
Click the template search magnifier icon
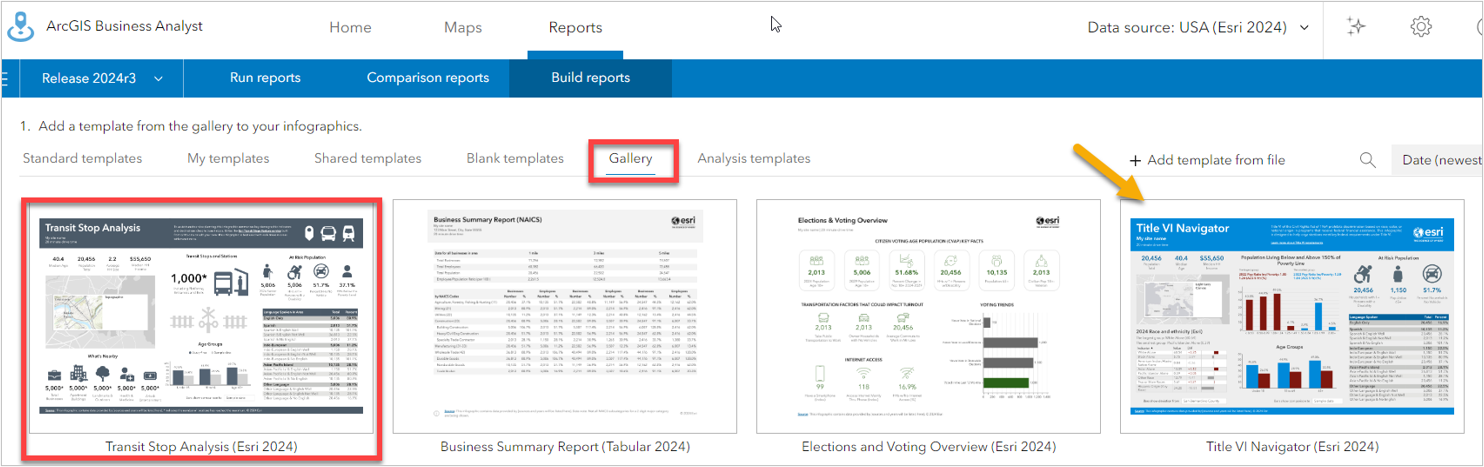[1367, 160]
